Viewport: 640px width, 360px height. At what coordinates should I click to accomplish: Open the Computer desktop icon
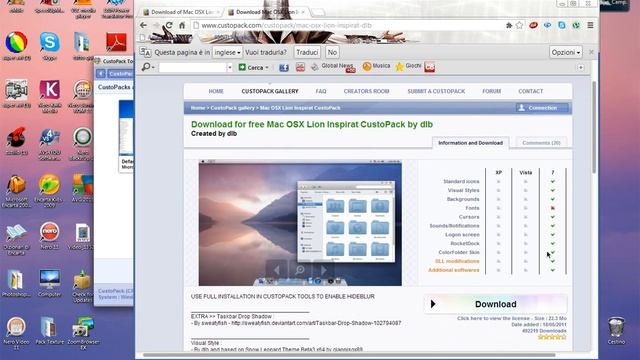coord(49,283)
